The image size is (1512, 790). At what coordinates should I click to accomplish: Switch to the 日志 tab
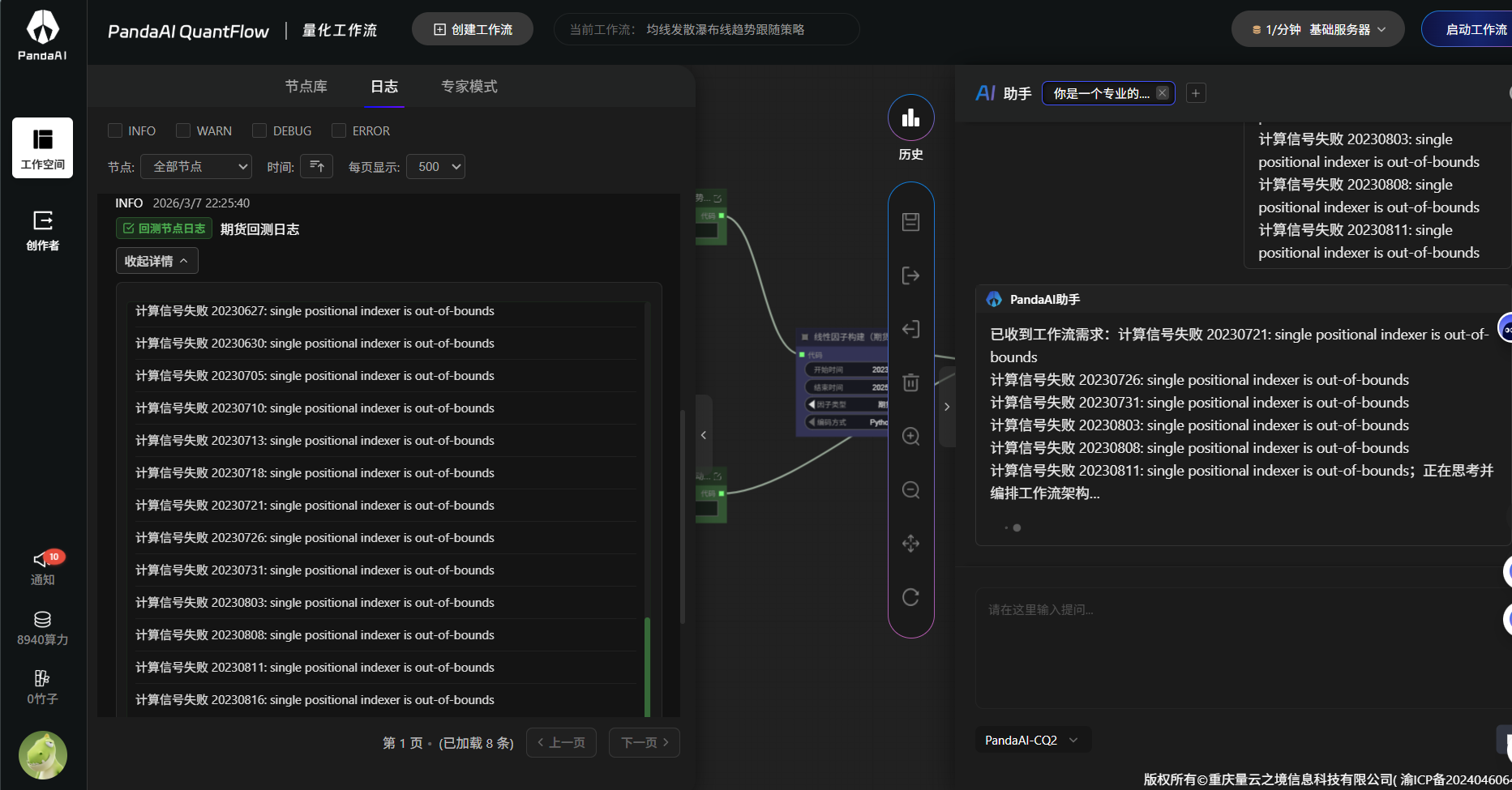click(x=384, y=86)
